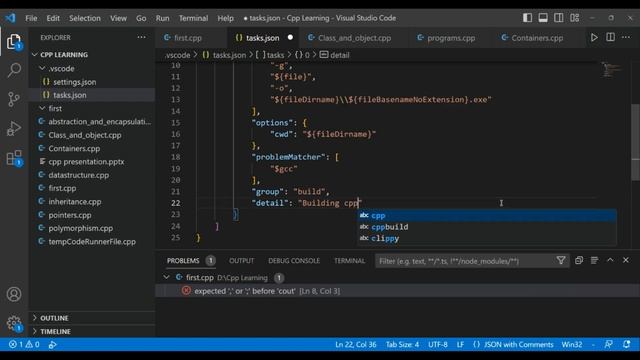This screenshot has height=360, width=640.
Task: Switch to the first.cpp editor tab
Action: click(187, 38)
